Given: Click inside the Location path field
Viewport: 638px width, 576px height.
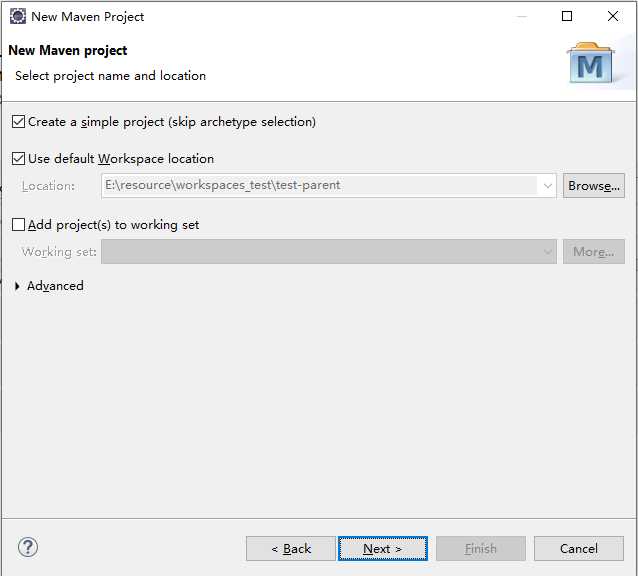Looking at the screenshot, I should point(319,186).
